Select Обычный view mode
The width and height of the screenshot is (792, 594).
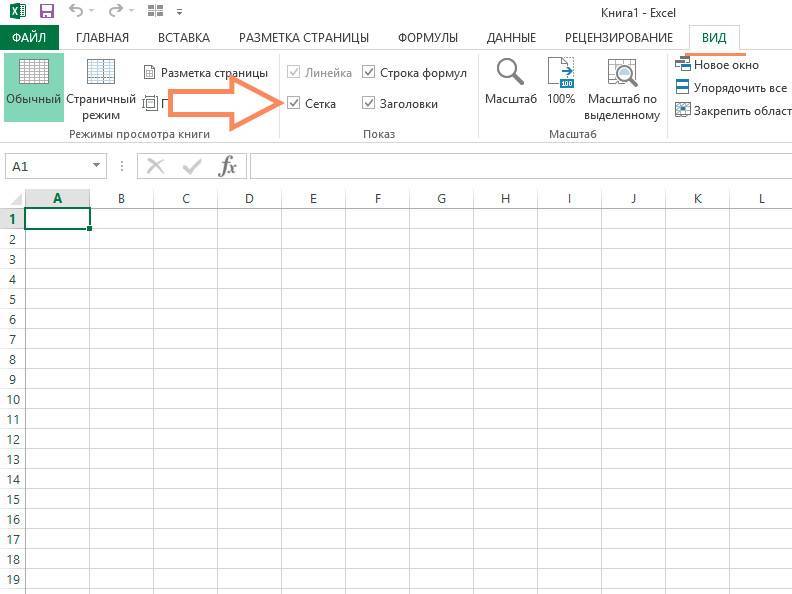tap(34, 87)
